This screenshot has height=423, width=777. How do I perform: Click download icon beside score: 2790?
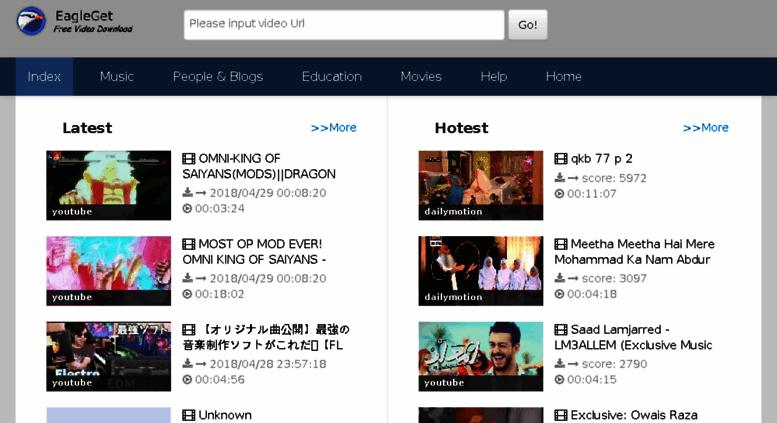coord(559,364)
